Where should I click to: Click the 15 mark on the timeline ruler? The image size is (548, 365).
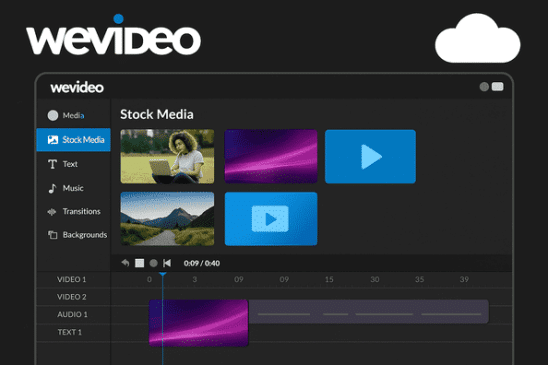coord(329,279)
